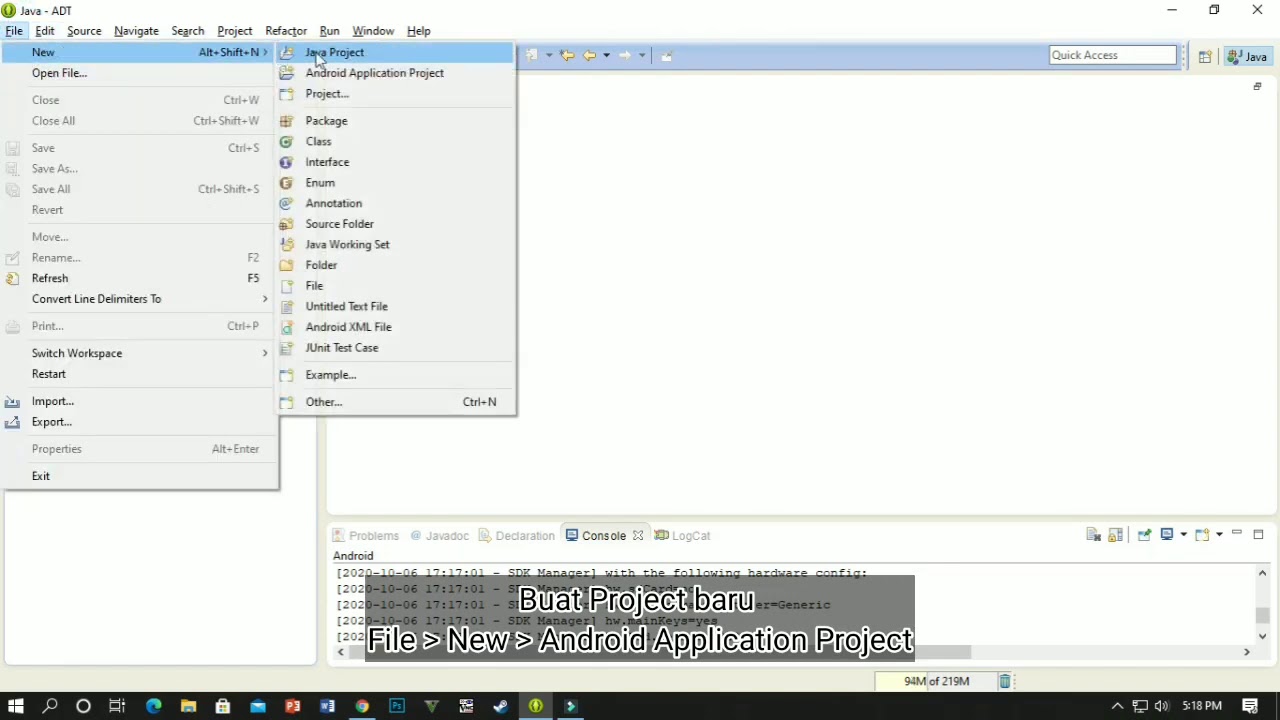The image size is (1280, 720).
Task: Click the JUnit Test Case item icon
Action: [286, 348]
